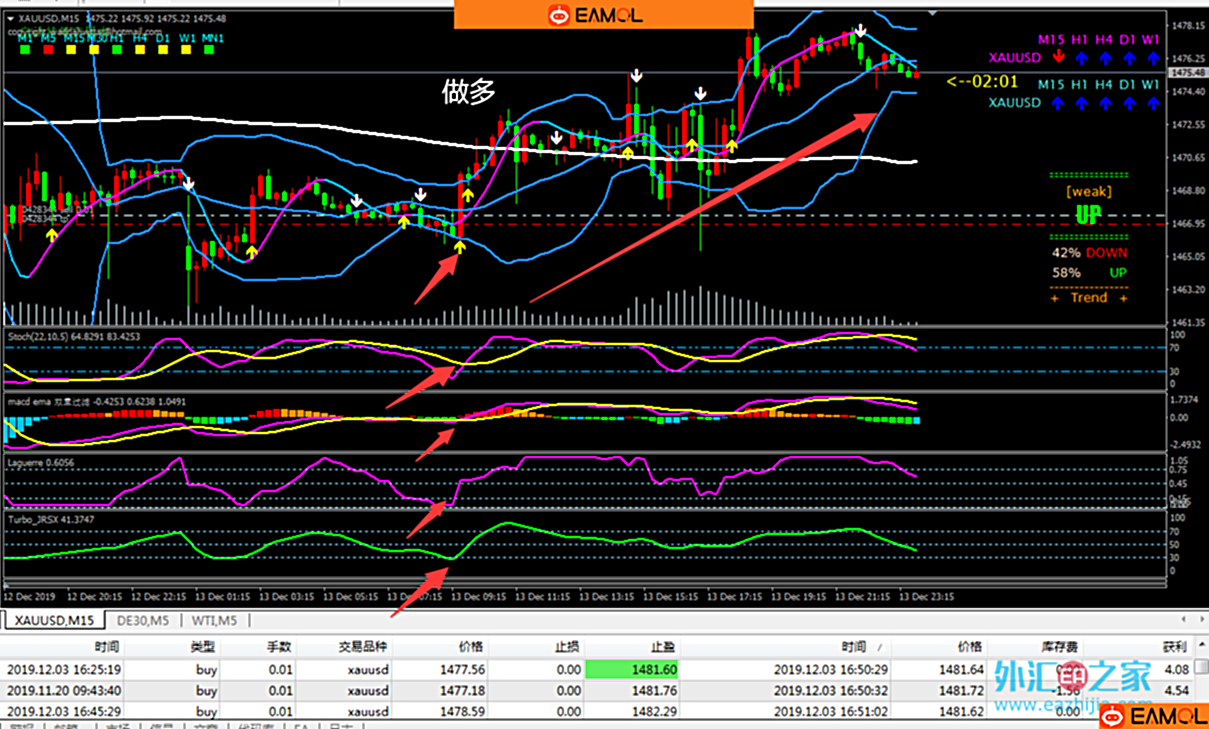Click the "macd ema" indicator label
The height and width of the screenshot is (729, 1209).
pyautogui.click(x=27, y=401)
